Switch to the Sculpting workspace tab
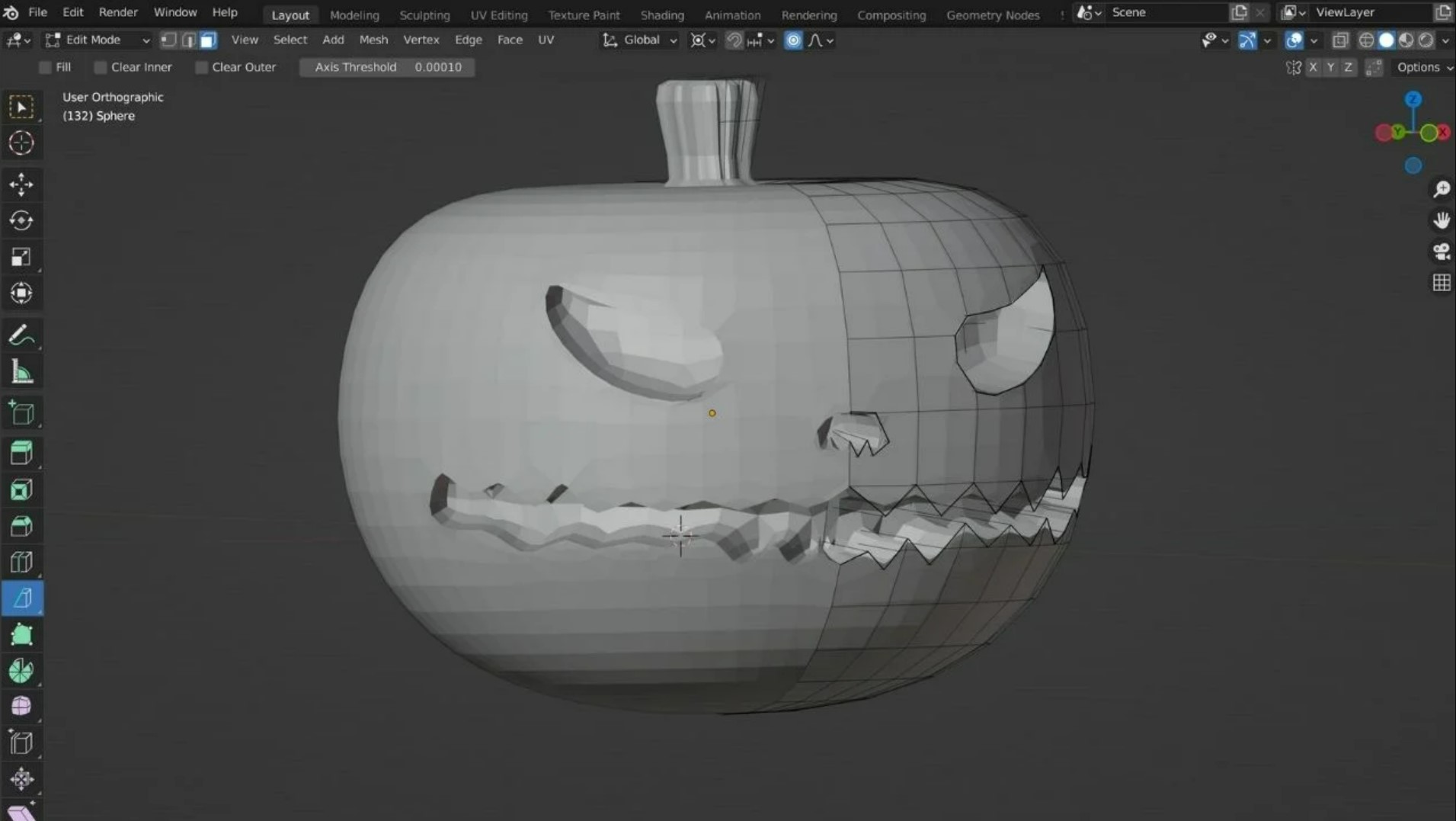The height and width of the screenshot is (821, 1456). [424, 14]
